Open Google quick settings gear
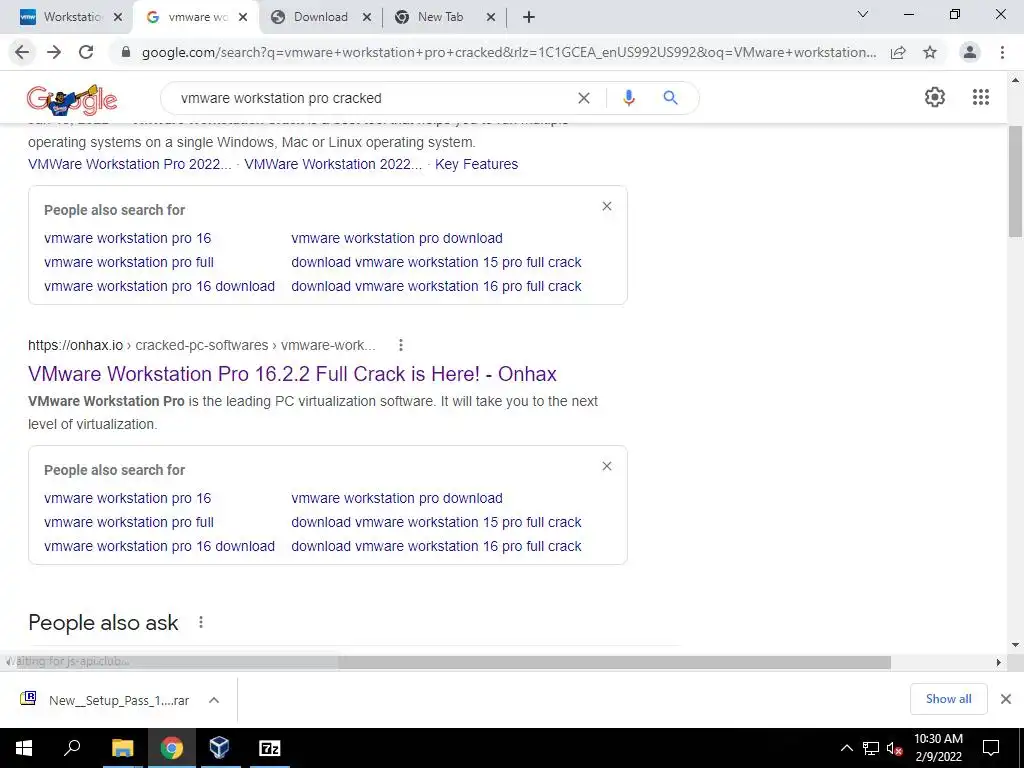 pyautogui.click(x=935, y=97)
